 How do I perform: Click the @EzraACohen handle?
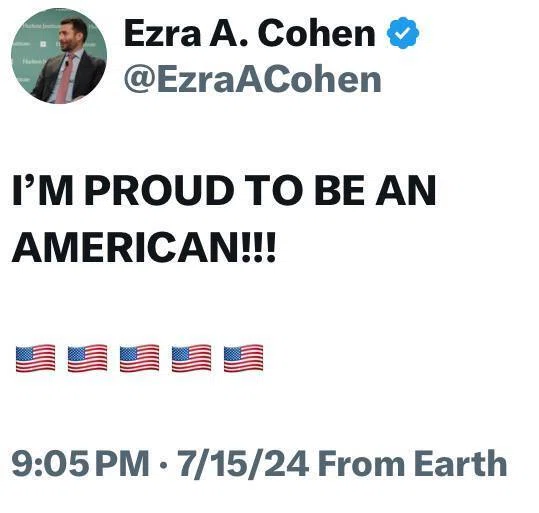click(x=253, y=80)
